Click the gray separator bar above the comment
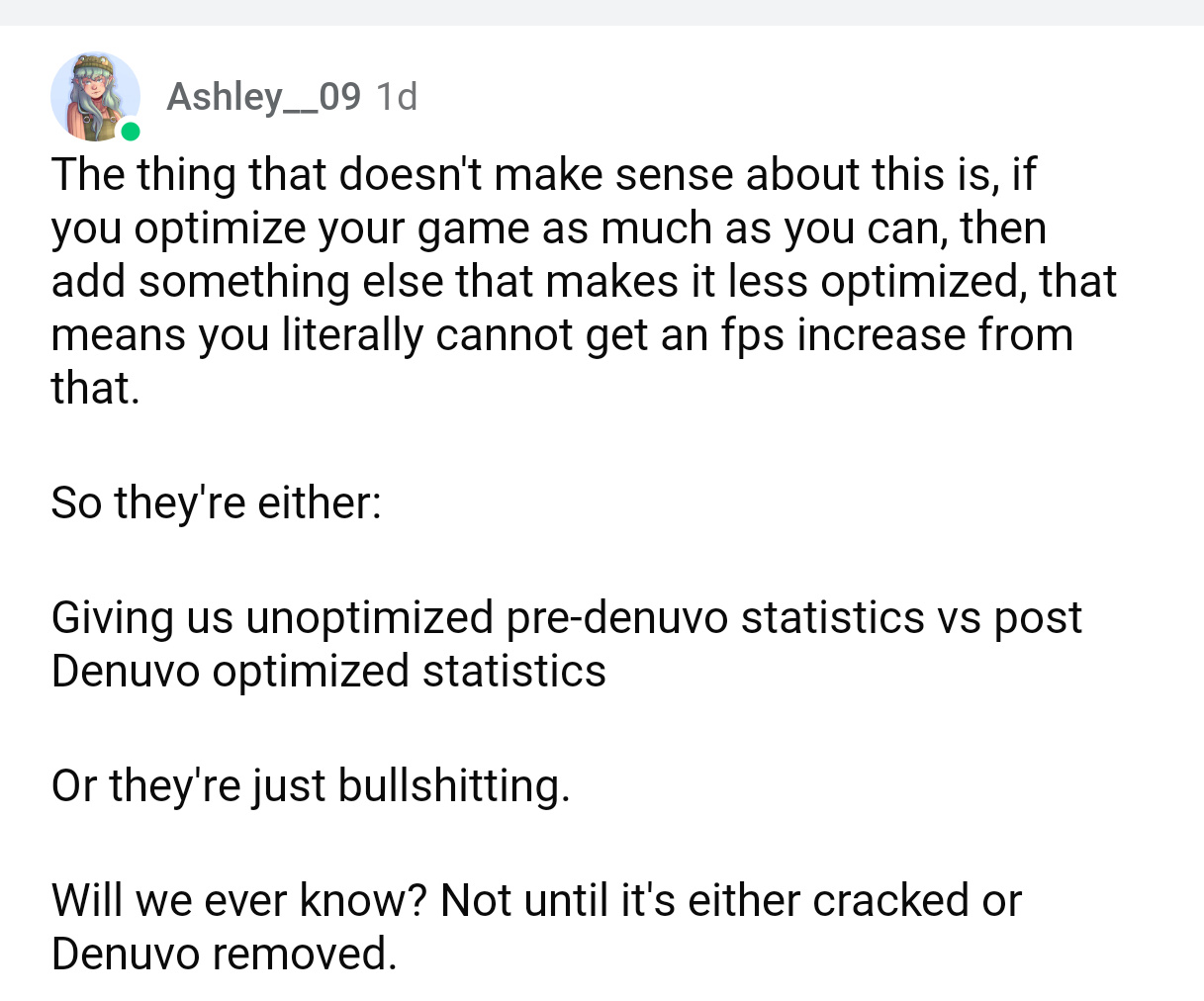This screenshot has height=1001, width=1204. [x=602, y=12]
